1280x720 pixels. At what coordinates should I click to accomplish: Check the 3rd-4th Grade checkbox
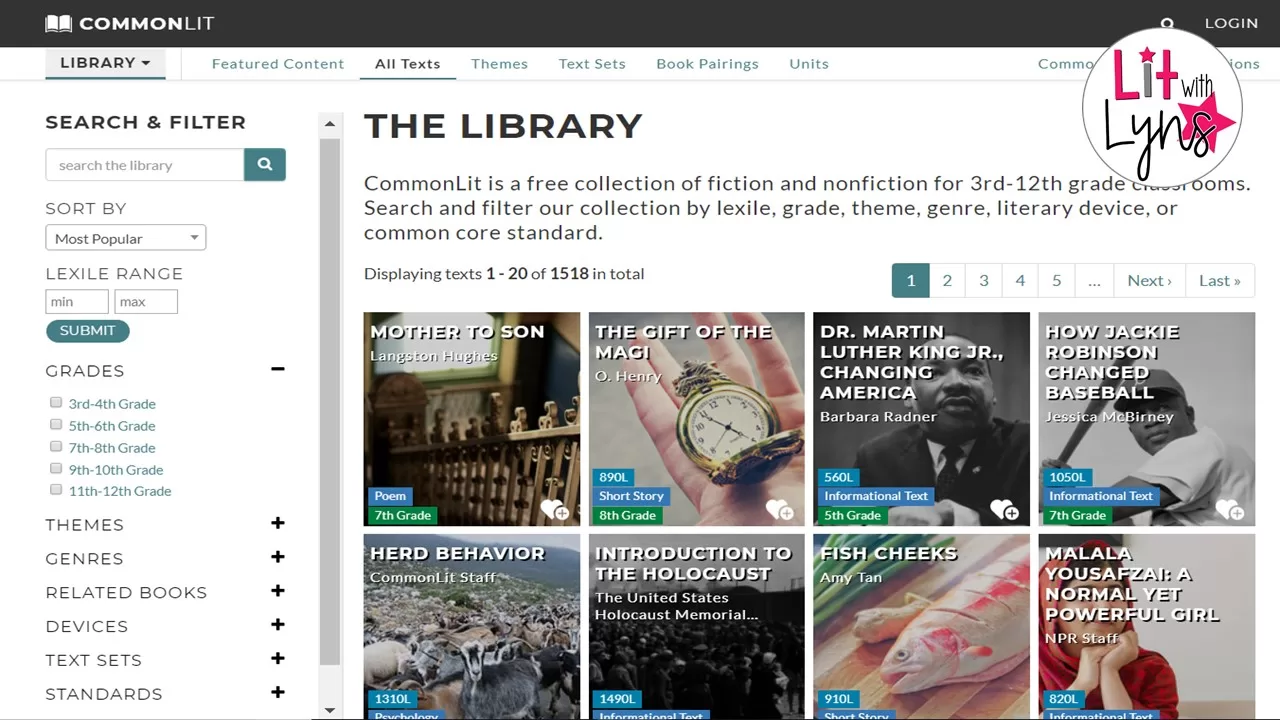[x=56, y=403]
